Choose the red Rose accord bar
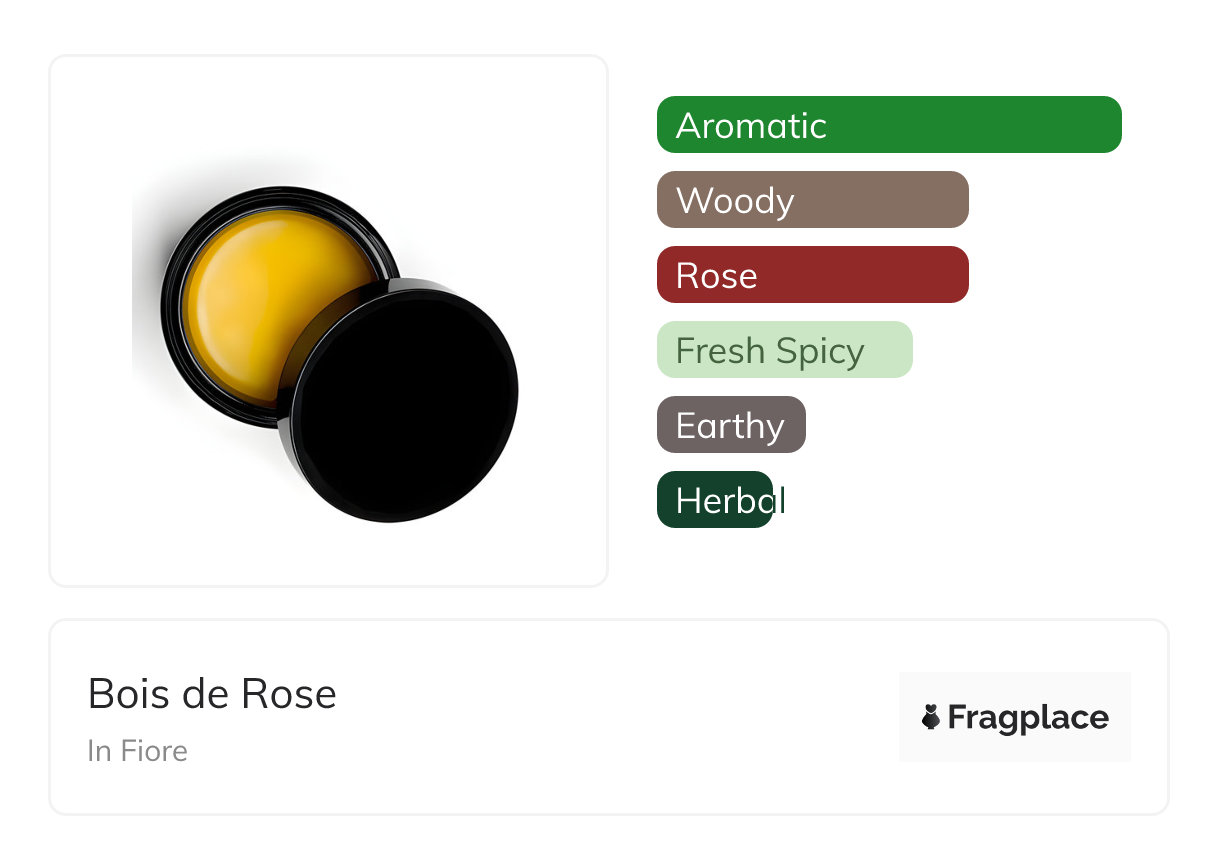1218x864 pixels. [812, 275]
